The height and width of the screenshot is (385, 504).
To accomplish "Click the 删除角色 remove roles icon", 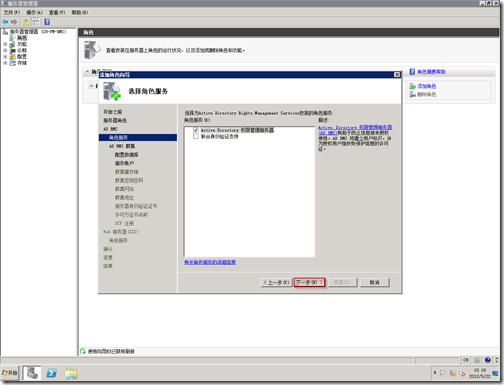I will pos(413,95).
